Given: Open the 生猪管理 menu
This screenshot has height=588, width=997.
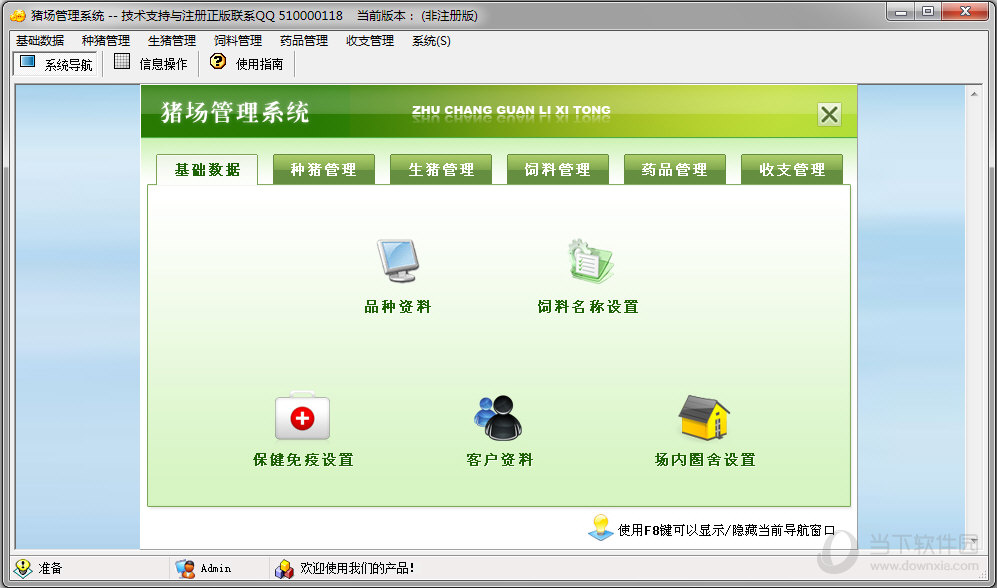Looking at the screenshot, I should pos(172,41).
